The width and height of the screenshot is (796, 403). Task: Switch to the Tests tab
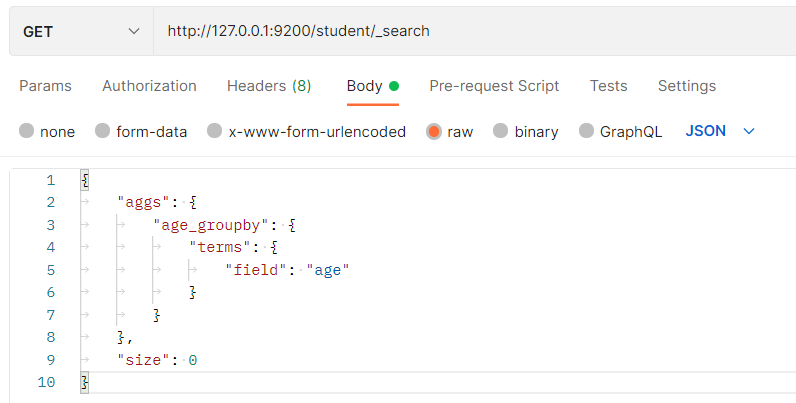tap(608, 86)
